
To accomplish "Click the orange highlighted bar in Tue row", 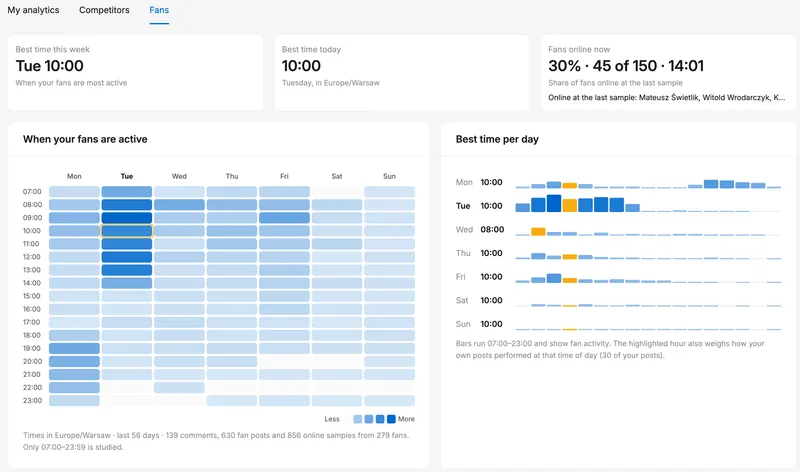I will (569, 205).
